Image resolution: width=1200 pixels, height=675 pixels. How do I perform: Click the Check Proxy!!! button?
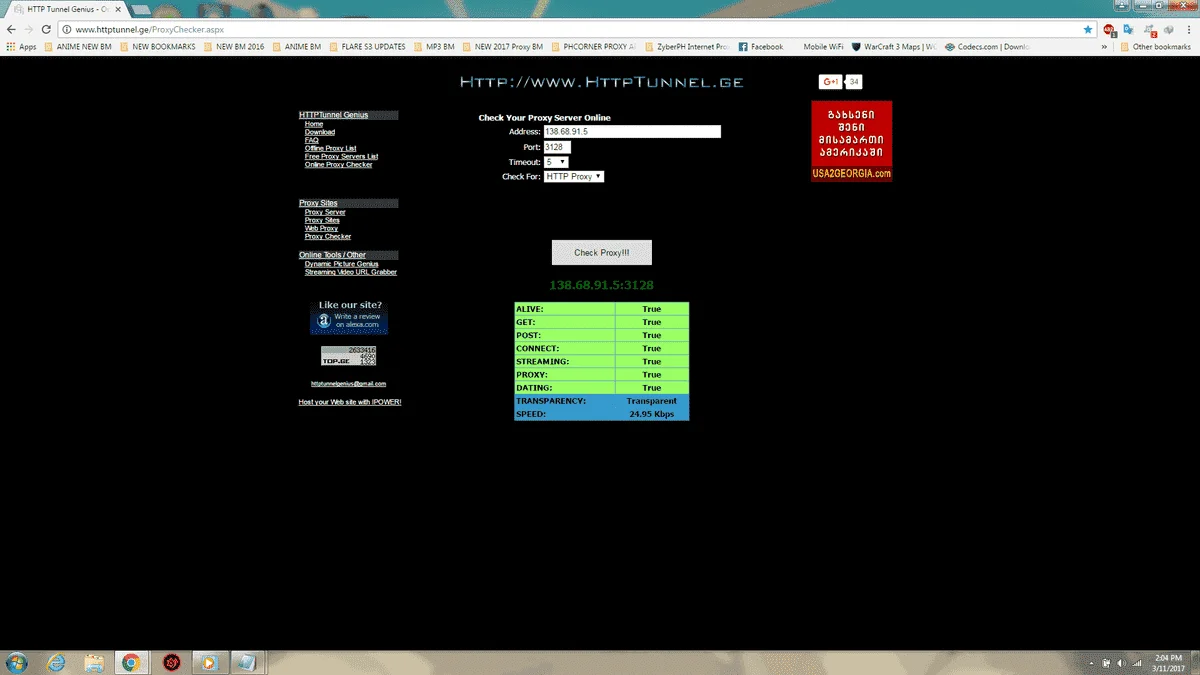(602, 252)
